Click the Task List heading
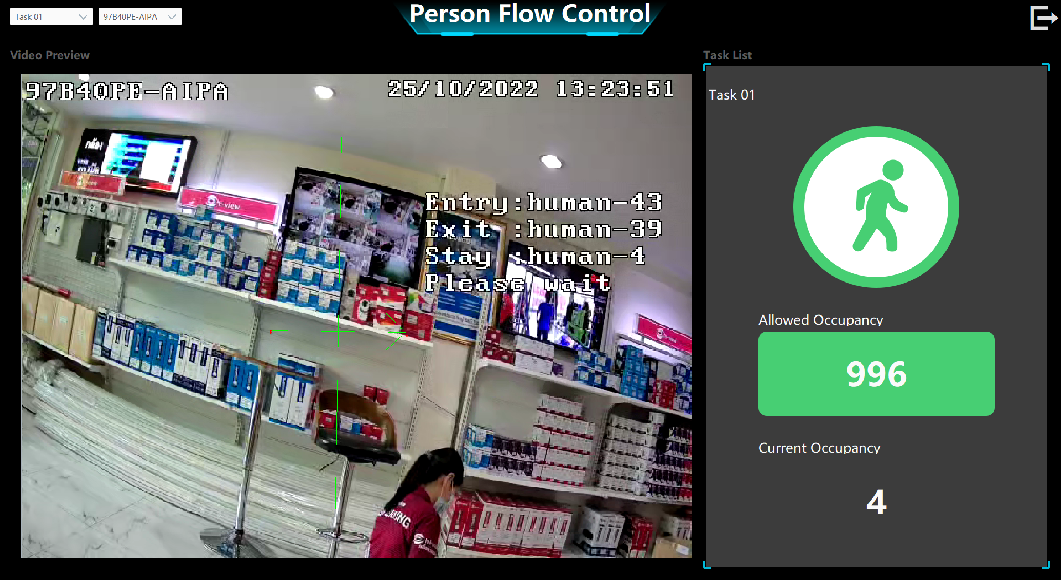Image resolution: width=1061 pixels, height=580 pixels. coord(727,55)
